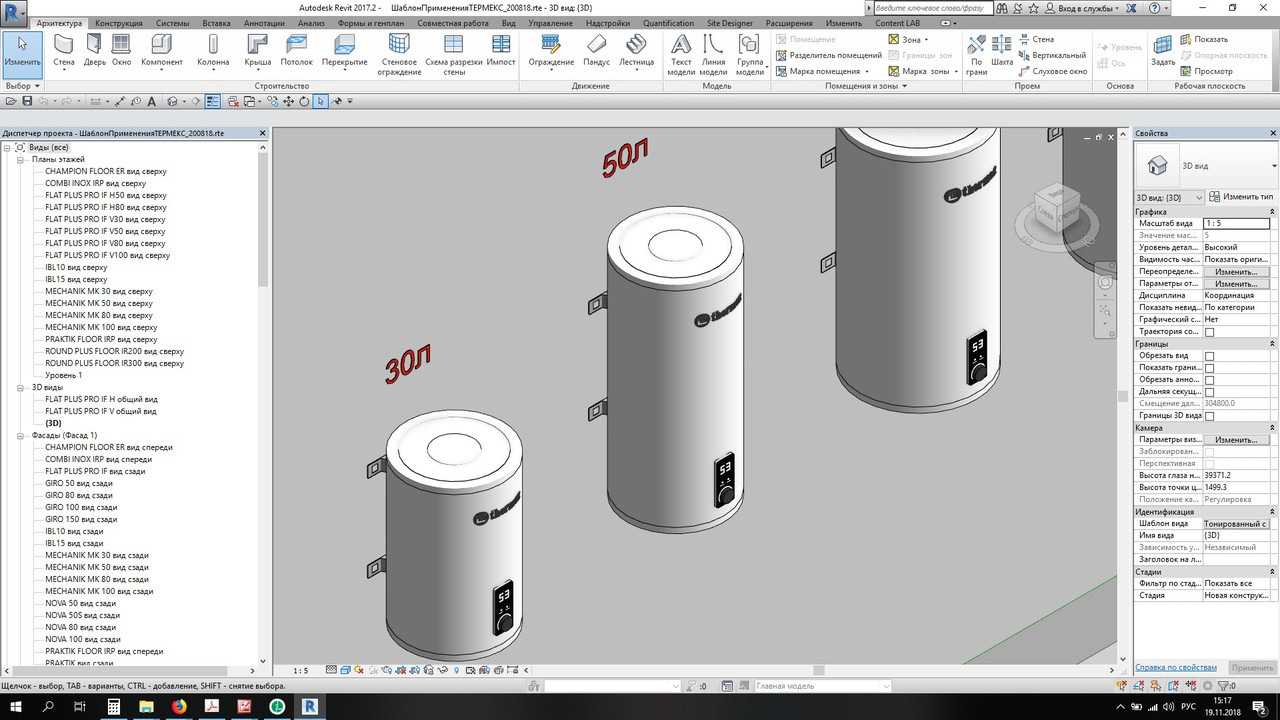1280x720 pixels.
Task: Select Схема разрезки стены tool
Action: point(454,56)
